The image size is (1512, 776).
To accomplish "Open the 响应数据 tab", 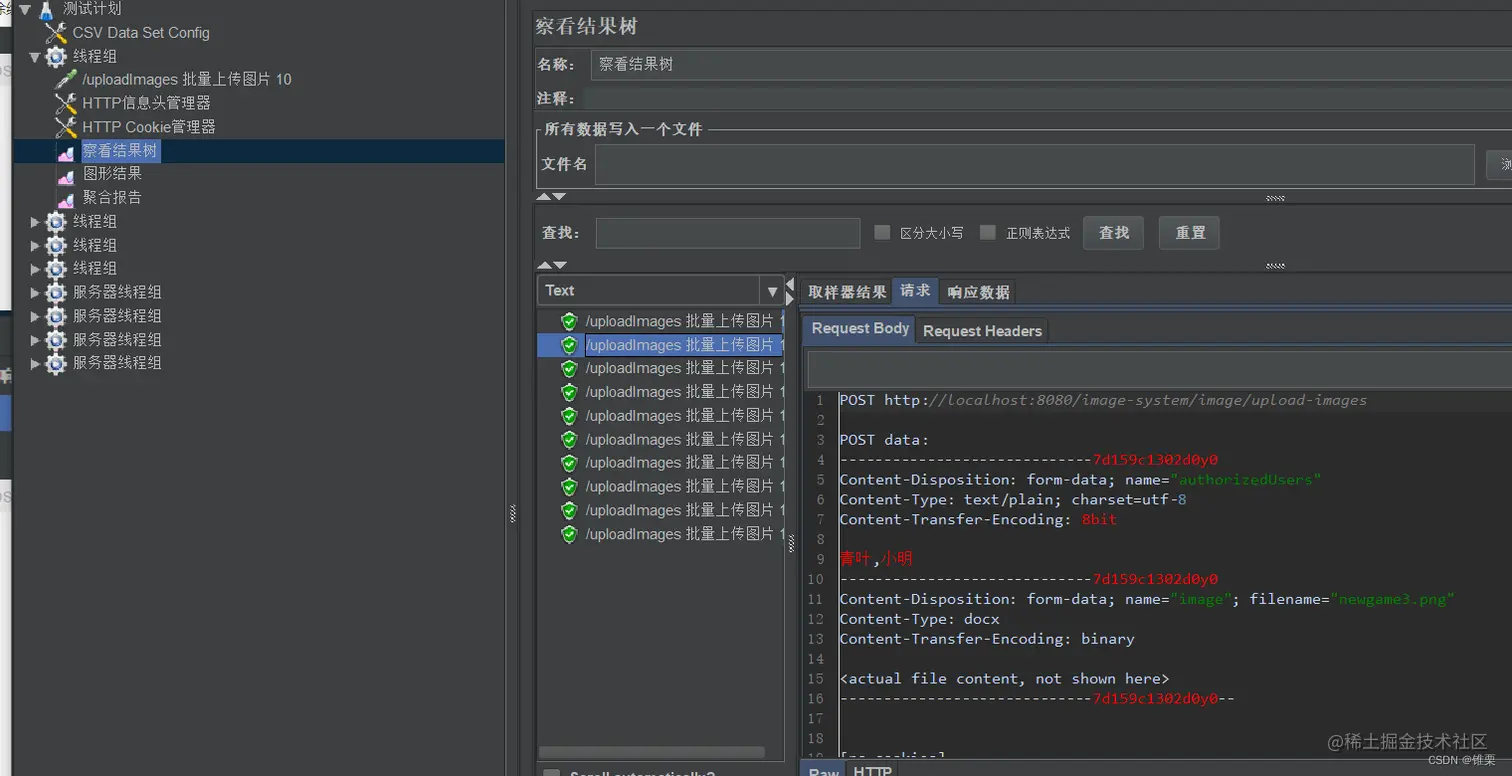I will tap(978, 292).
